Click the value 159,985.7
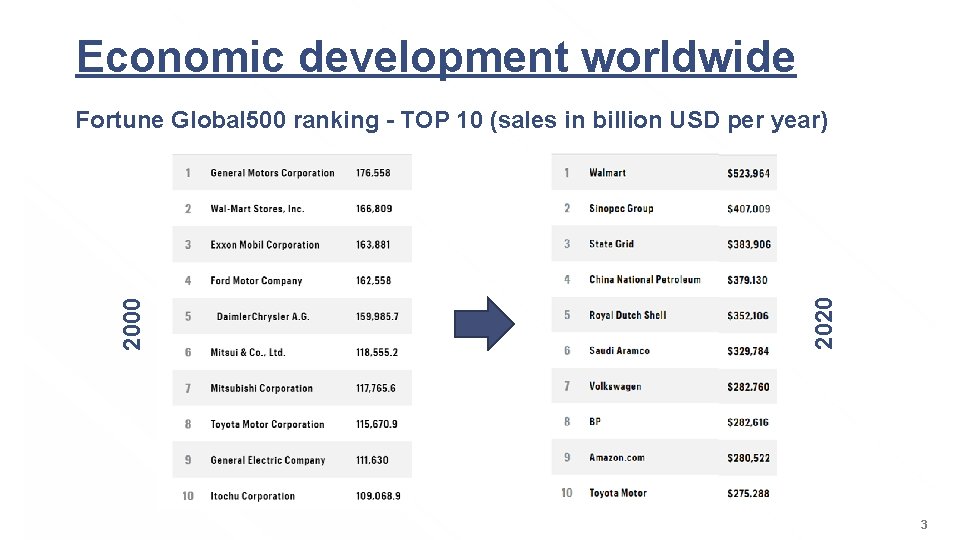Screen dimensions: 960x540 [x=377, y=317]
